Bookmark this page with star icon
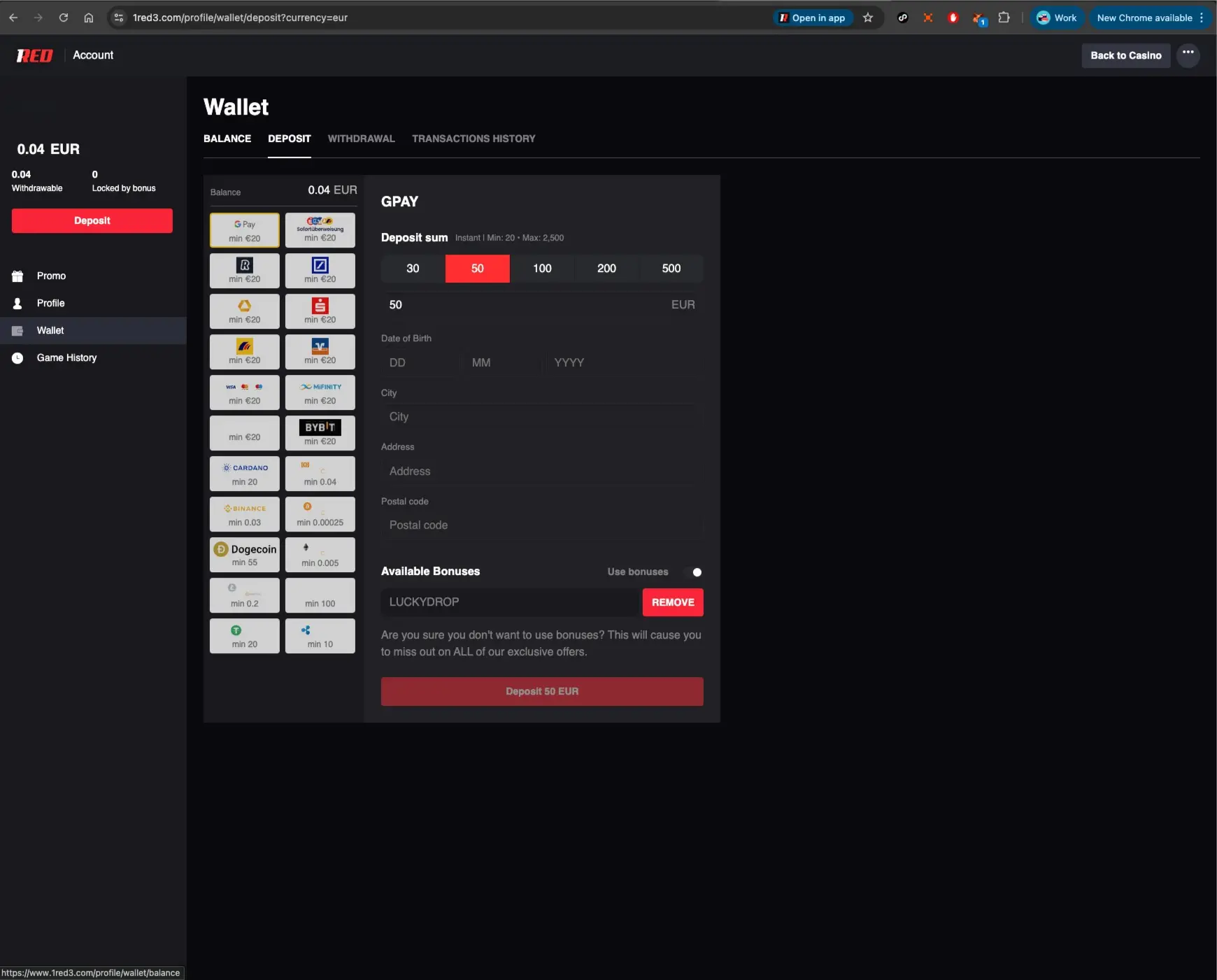 (868, 17)
